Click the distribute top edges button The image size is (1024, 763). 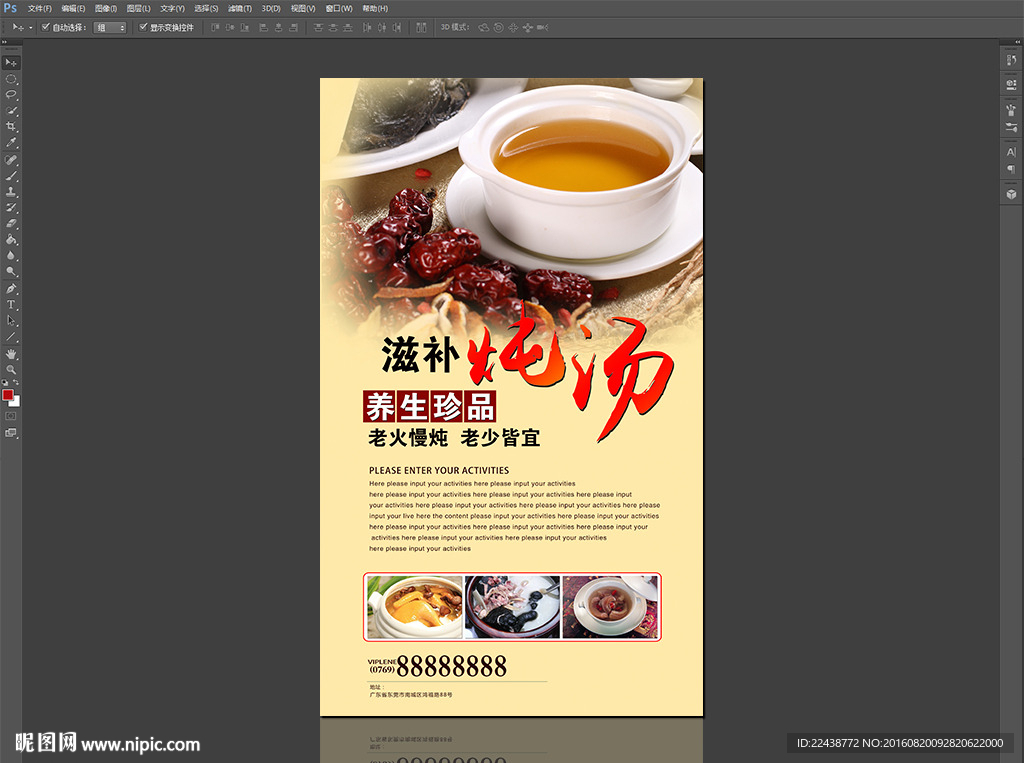click(318, 27)
